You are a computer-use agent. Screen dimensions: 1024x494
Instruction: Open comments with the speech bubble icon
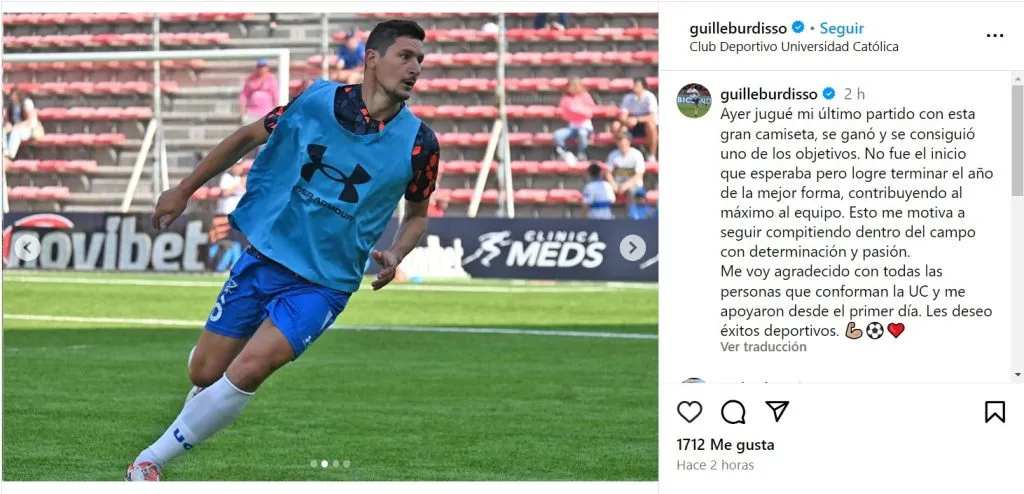(x=733, y=412)
